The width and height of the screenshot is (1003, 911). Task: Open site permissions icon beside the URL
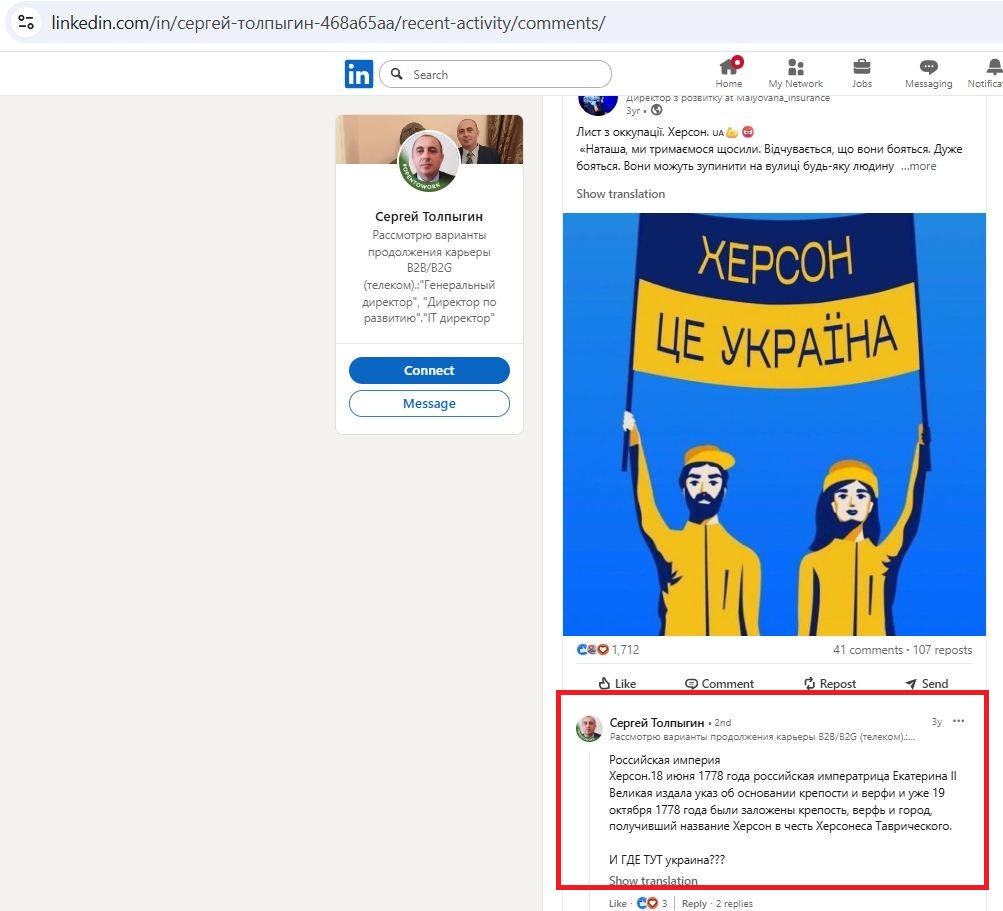25,21
